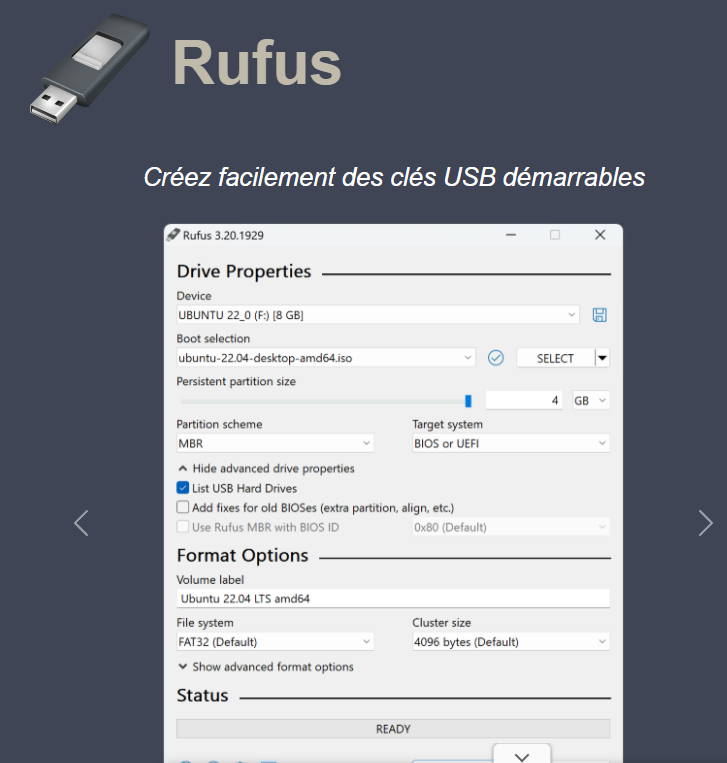The image size is (727, 763).
Task: Click the Rufus 3.20.1929 title text
Action: click(223, 236)
